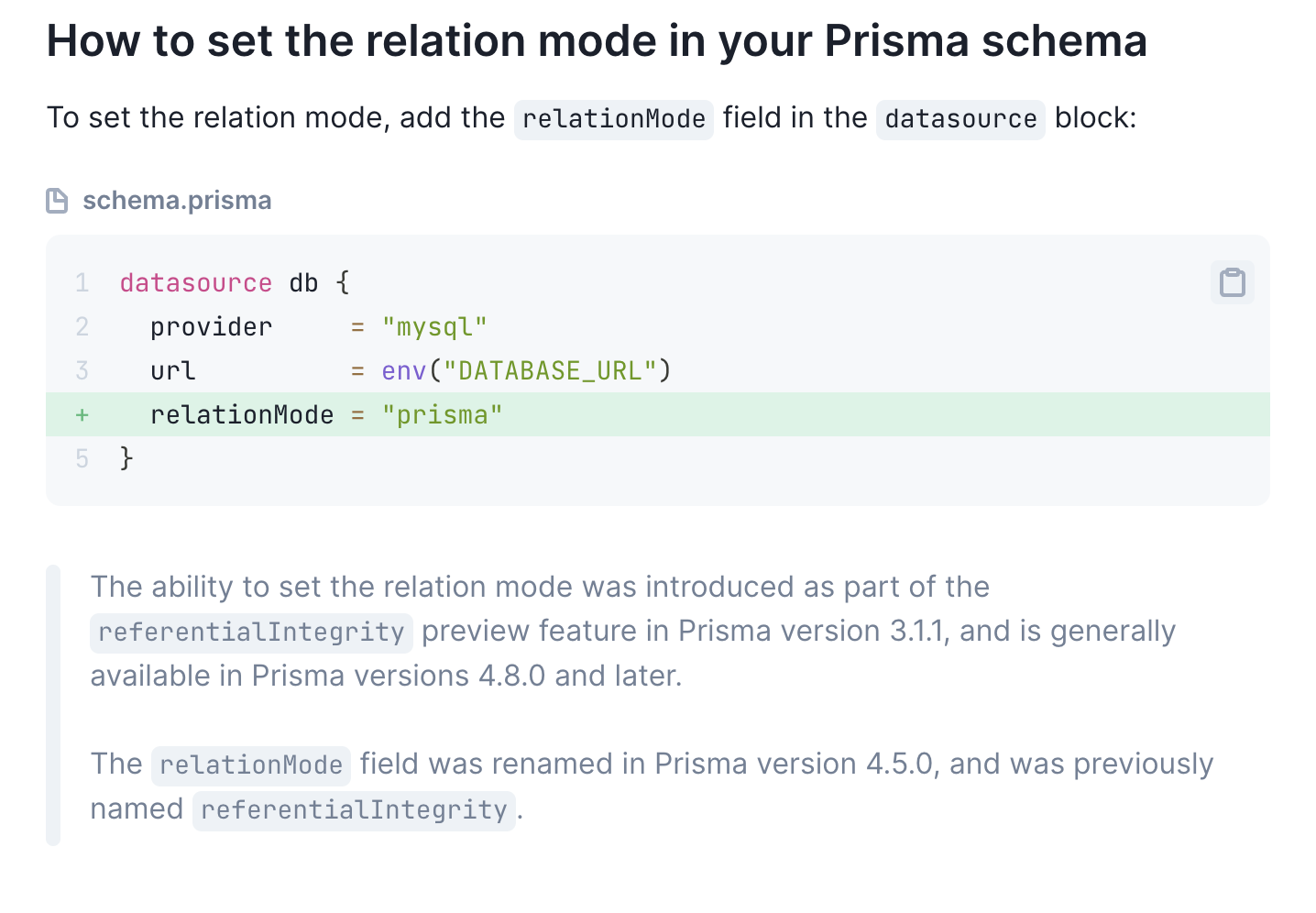Click line number 5 in the code gutter
This screenshot has width=1316, height=913.
(x=82, y=458)
